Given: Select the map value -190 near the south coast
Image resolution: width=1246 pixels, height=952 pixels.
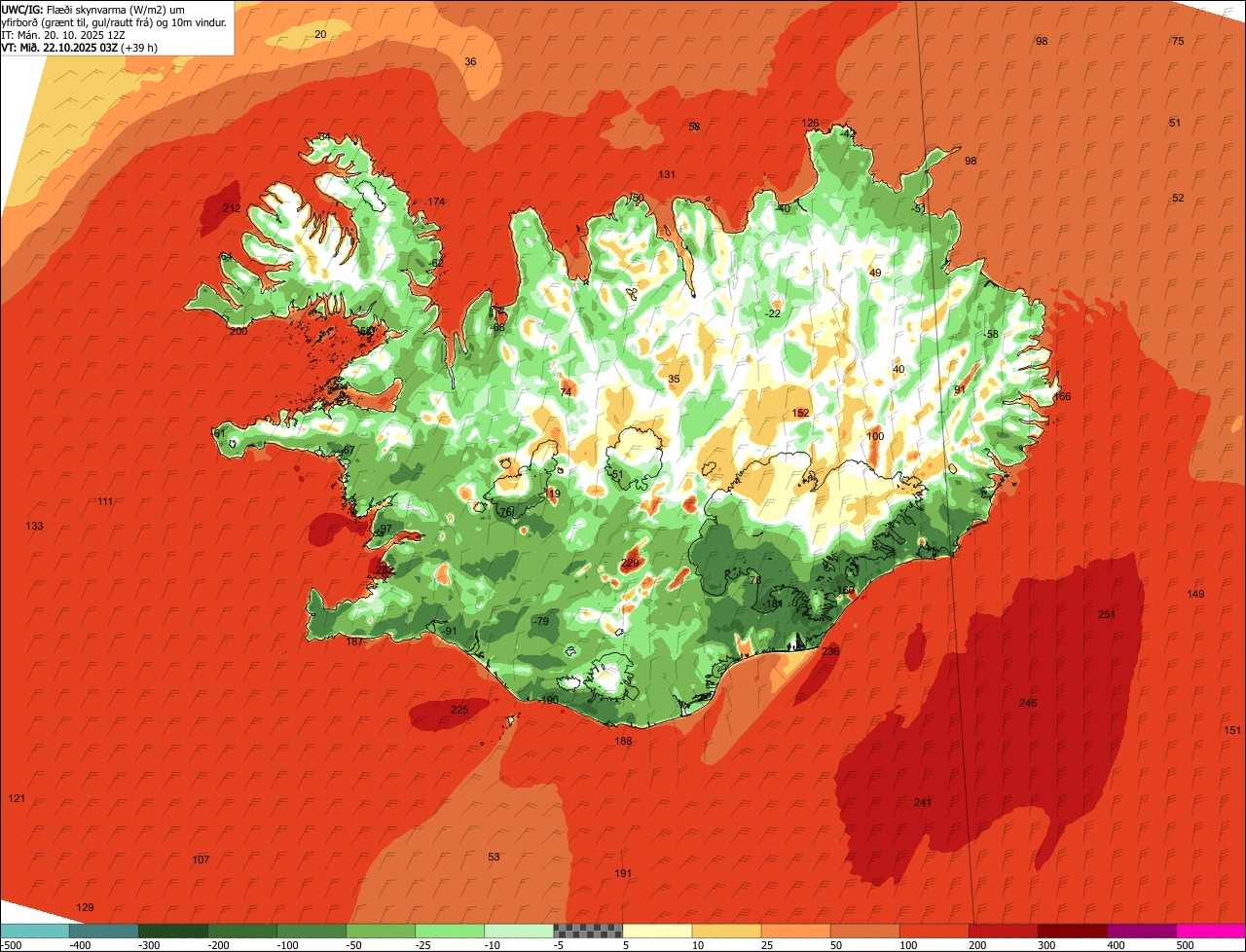Looking at the screenshot, I should pos(549,700).
